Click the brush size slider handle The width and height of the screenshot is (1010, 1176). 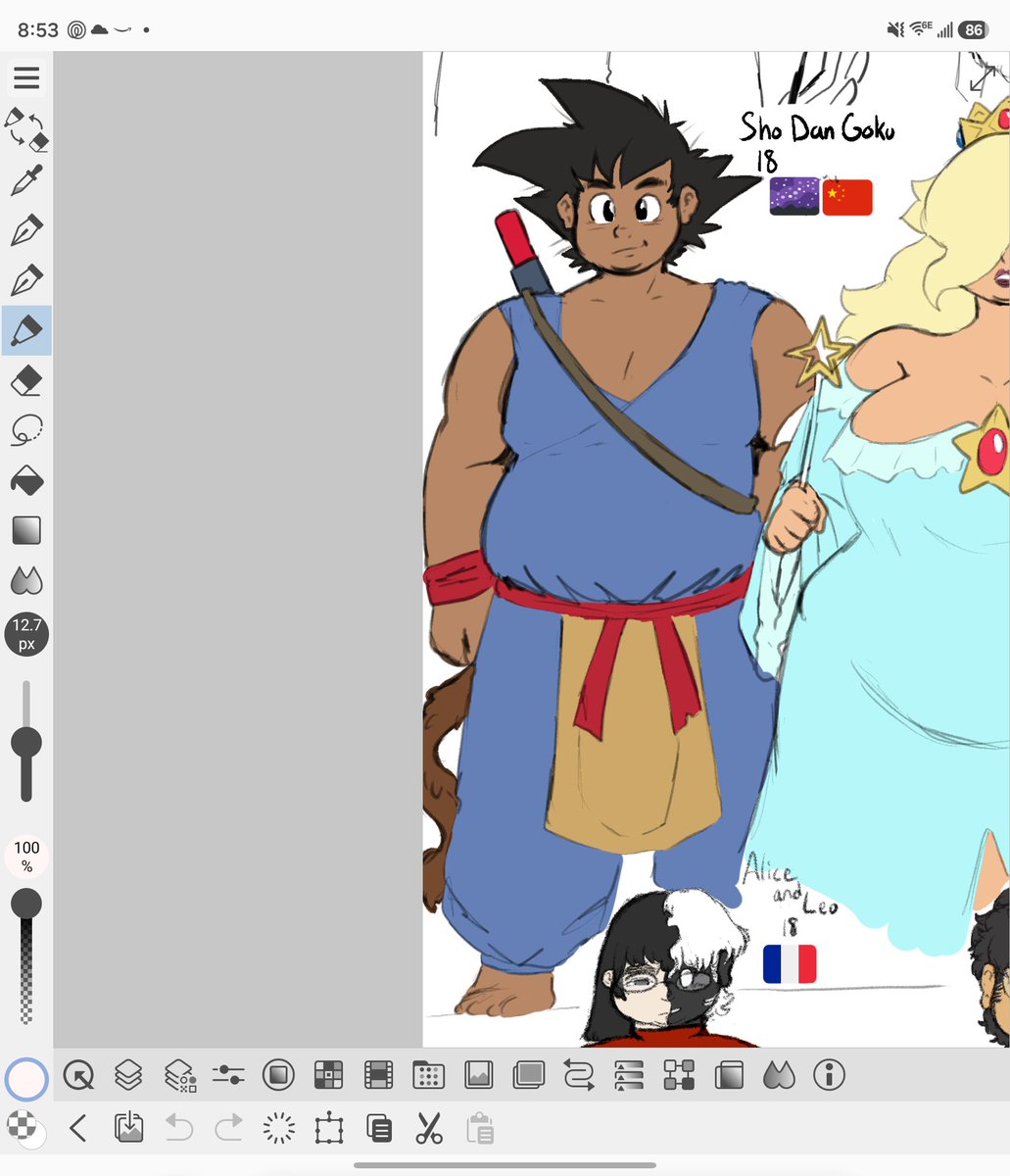click(x=26, y=742)
